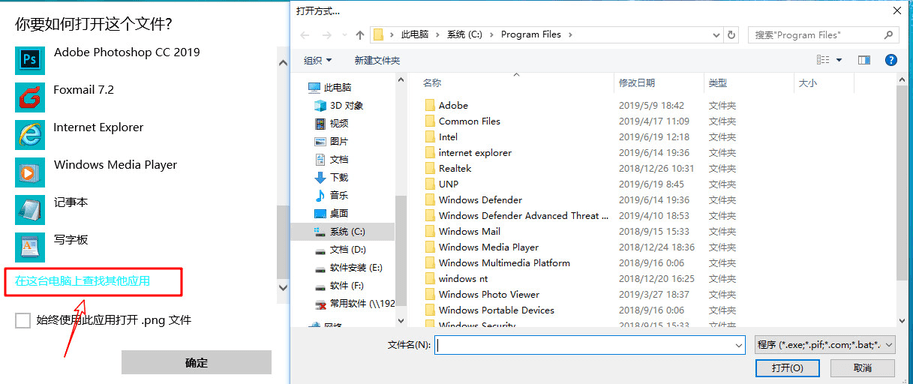Screen dimensions: 913x384
Task: Enable 始终使用此应用打开 .png 文件 checkbox
Action: 23,320
